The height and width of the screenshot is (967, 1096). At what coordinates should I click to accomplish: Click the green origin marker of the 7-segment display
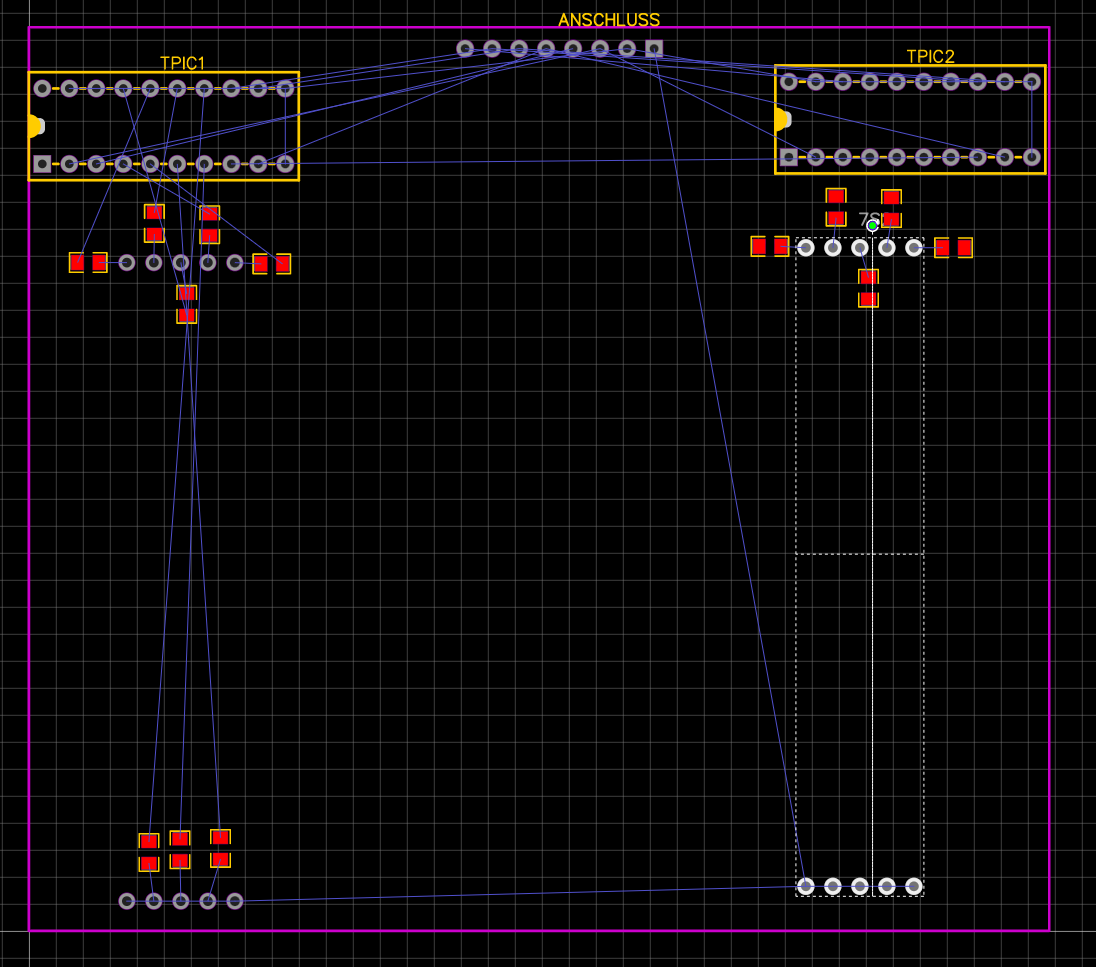click(x=873, y=225)
